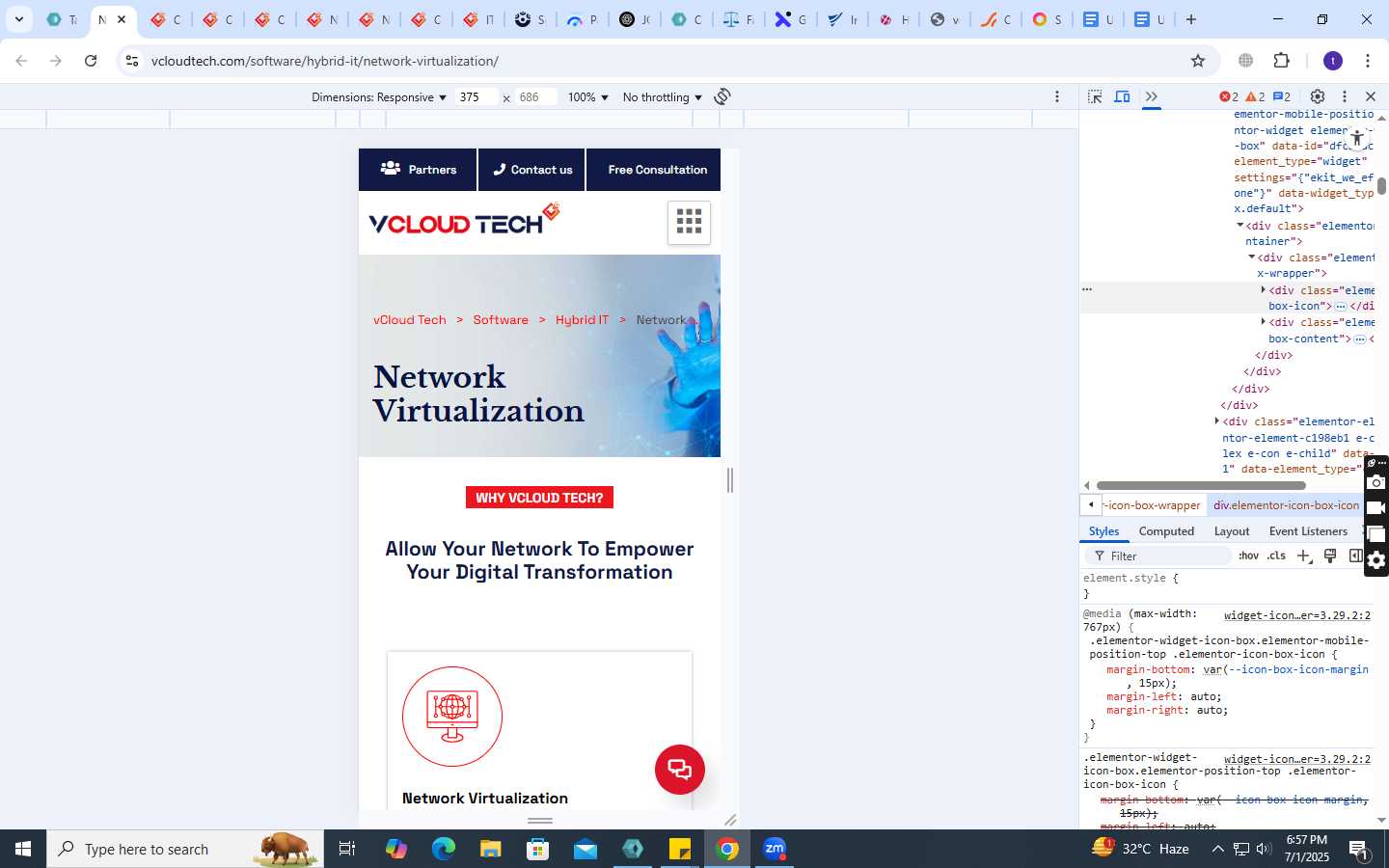Toggle the device toolbar icon

[1123, 96]
